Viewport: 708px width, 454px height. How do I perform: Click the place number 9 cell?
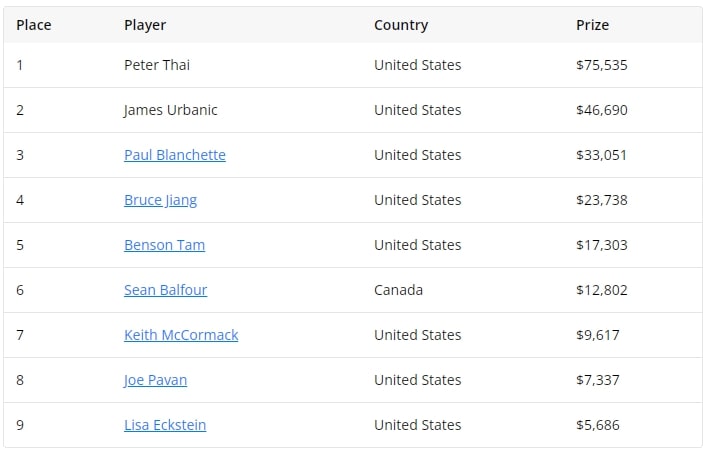click(x=20, y=425)
